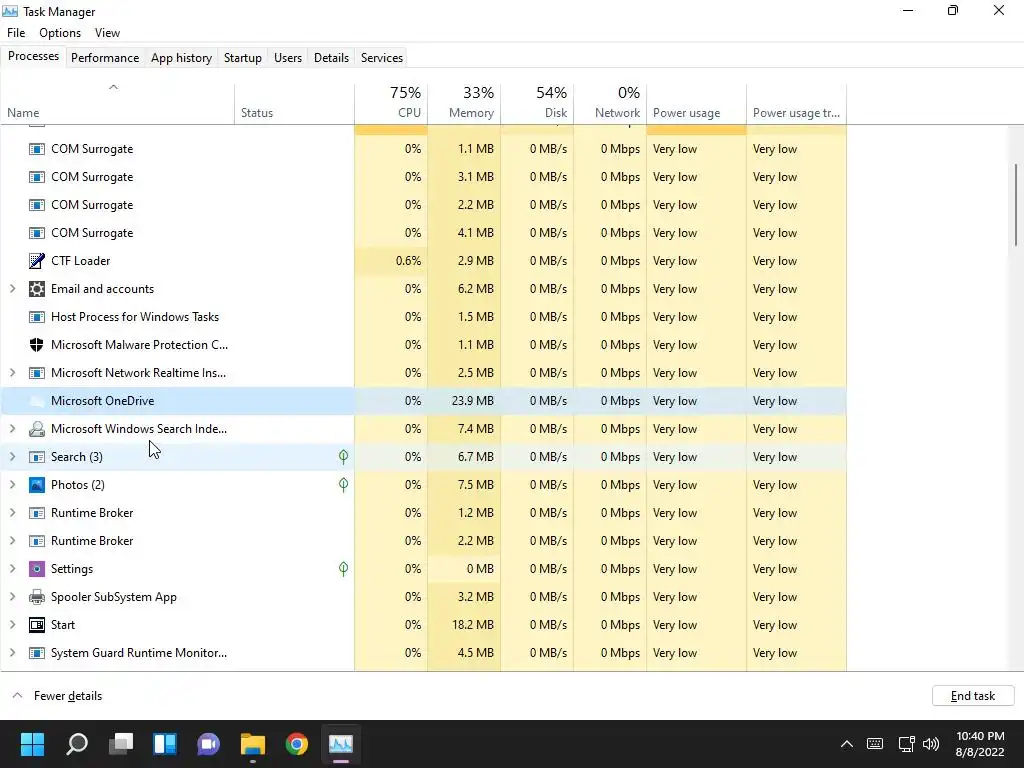This screenshot has width=1024, height=768.
Task: Expand the Start process
Action: tap(12, 625)
